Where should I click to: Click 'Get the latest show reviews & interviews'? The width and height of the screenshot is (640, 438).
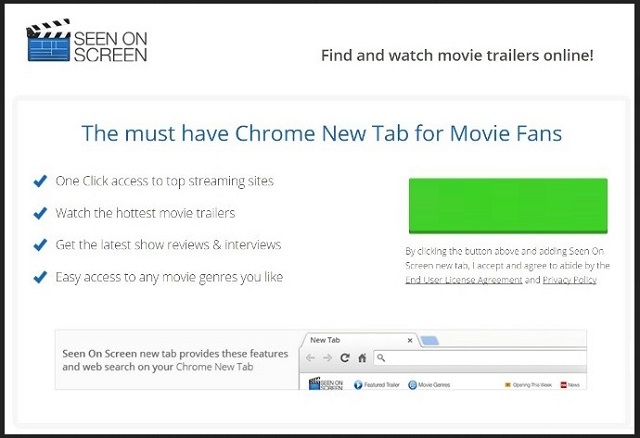coord(168,245)
